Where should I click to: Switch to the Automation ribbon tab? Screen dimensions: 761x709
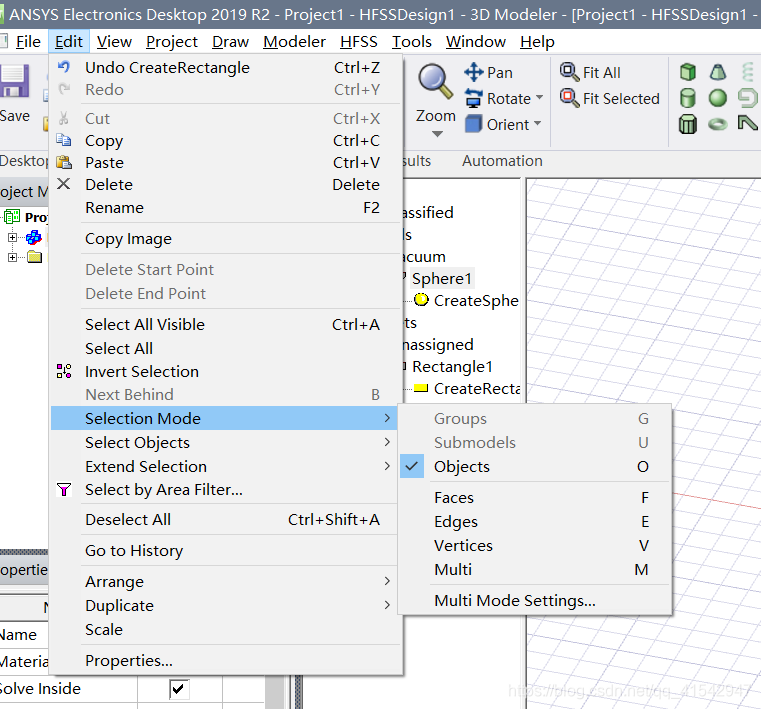click(x=502, y=161)
